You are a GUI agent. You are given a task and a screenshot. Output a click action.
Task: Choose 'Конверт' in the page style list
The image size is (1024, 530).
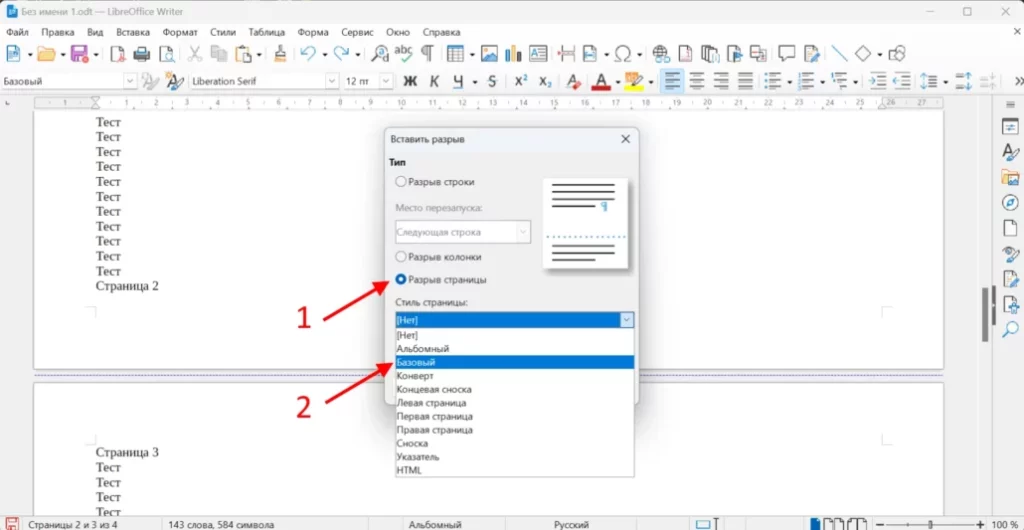(515, 376)
